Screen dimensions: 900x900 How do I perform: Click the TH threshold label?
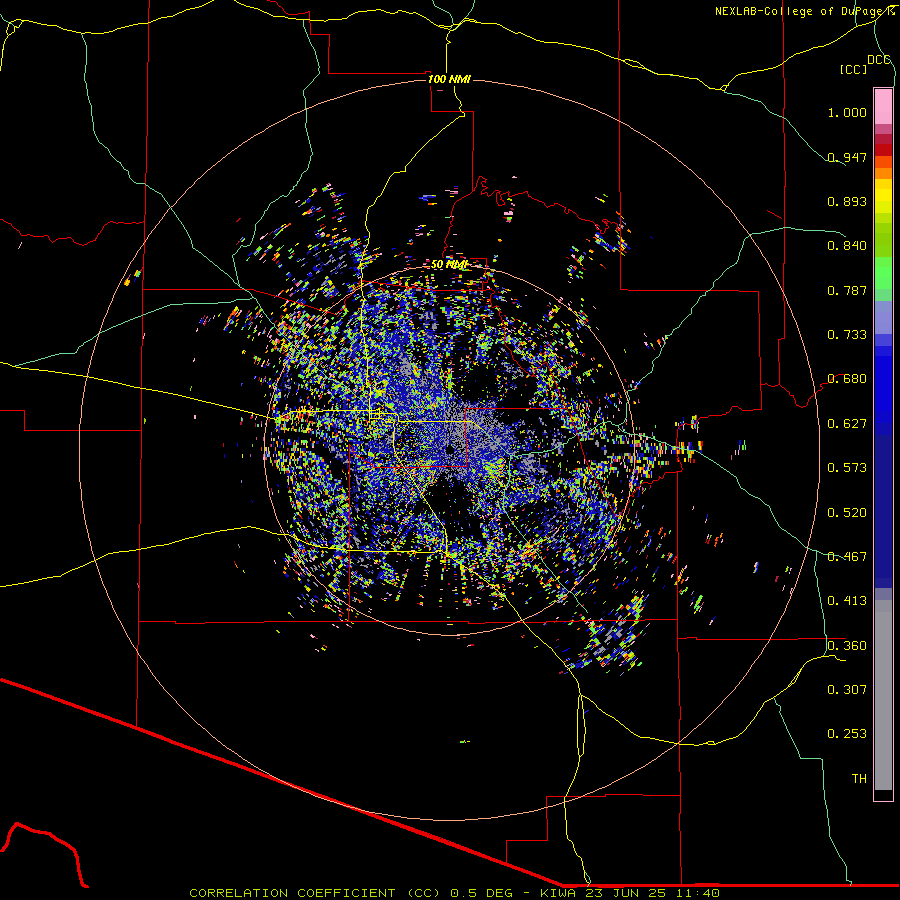click(x=859, y=779)
